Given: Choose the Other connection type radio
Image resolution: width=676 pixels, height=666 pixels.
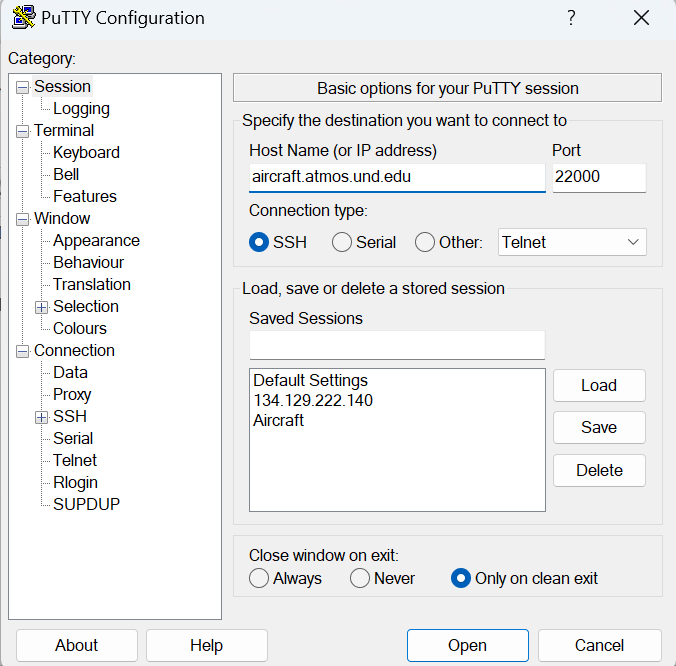Looking at the screenshot, I should (x=425, y=242).
